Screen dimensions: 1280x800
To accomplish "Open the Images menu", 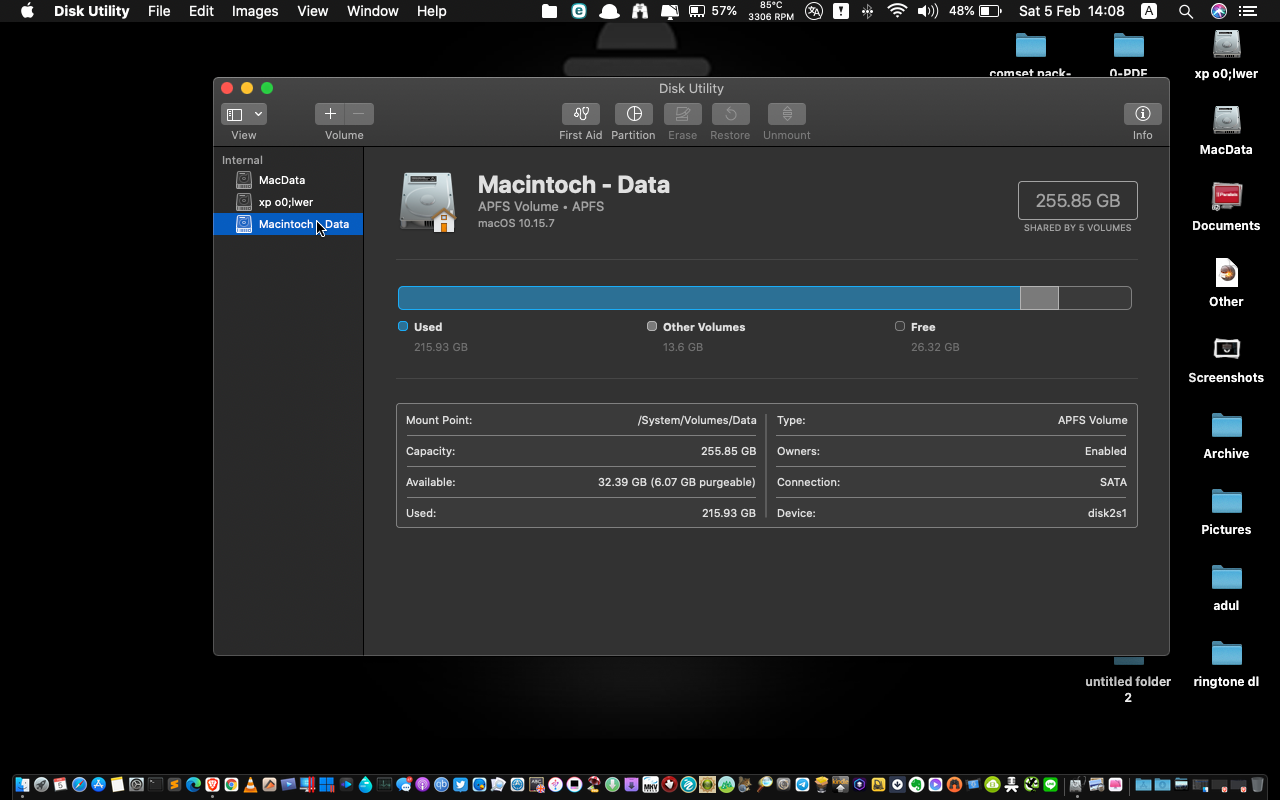I will (x=255, y=11).
